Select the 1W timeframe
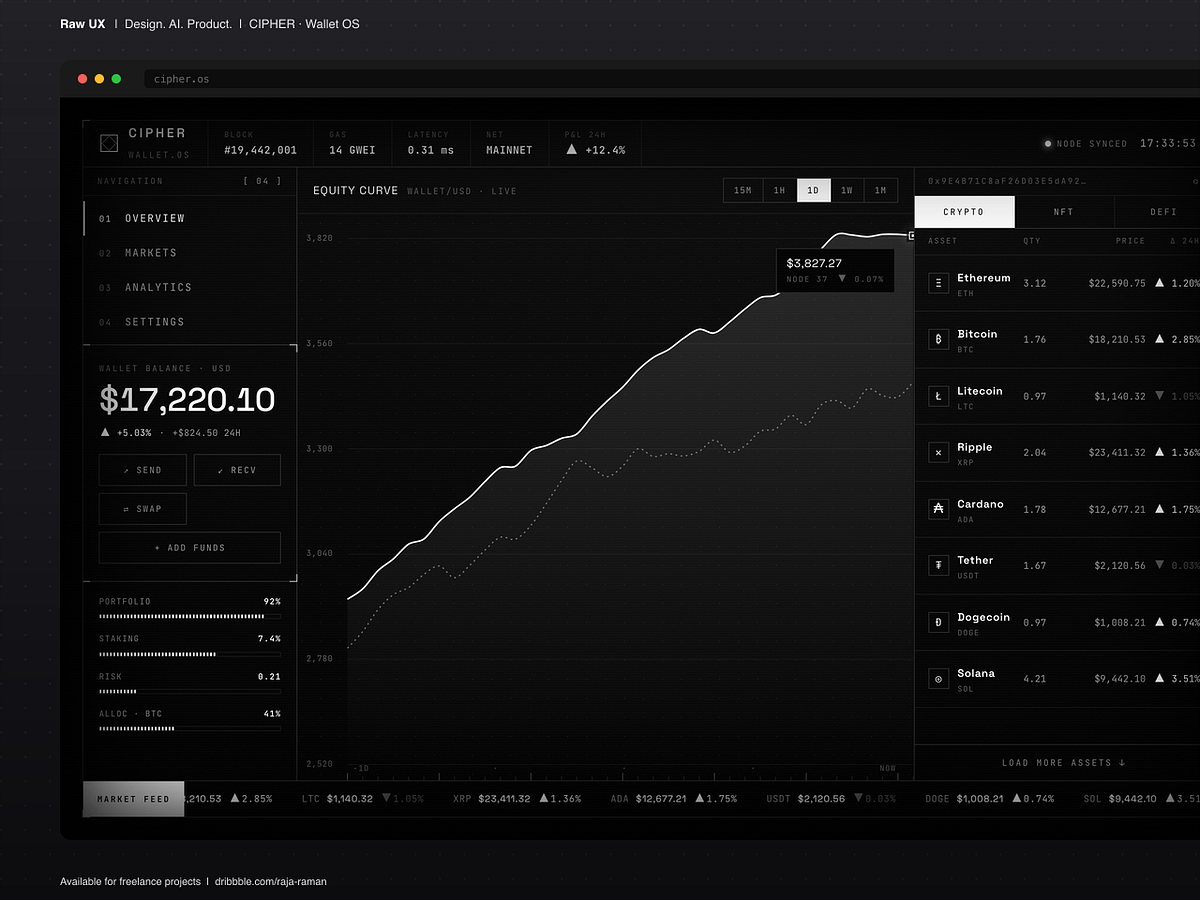 847,190
